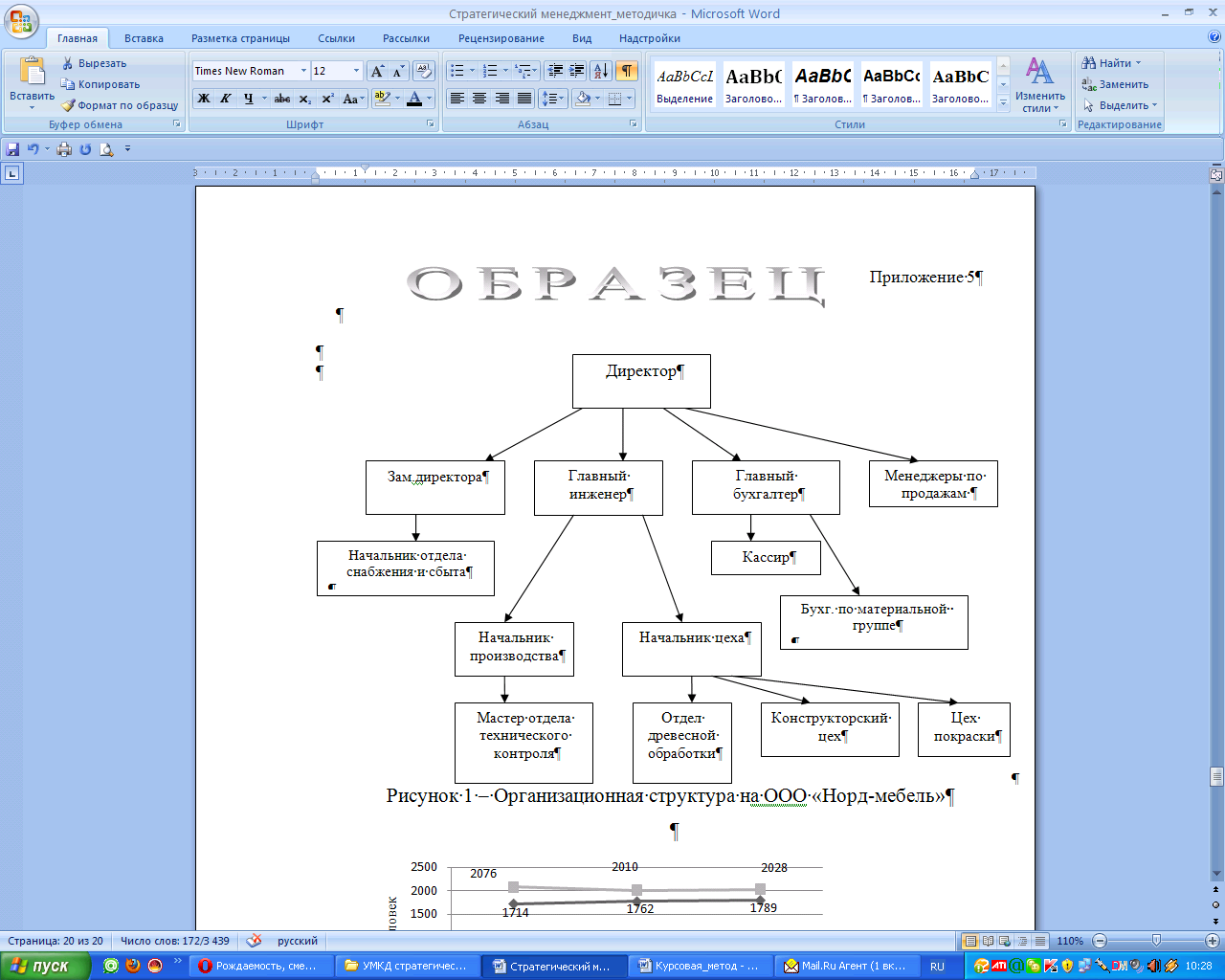The height and width of the screenshot is (980, 1225).
Task: Click the shading paint bucket icon
Action: point(582,99)
